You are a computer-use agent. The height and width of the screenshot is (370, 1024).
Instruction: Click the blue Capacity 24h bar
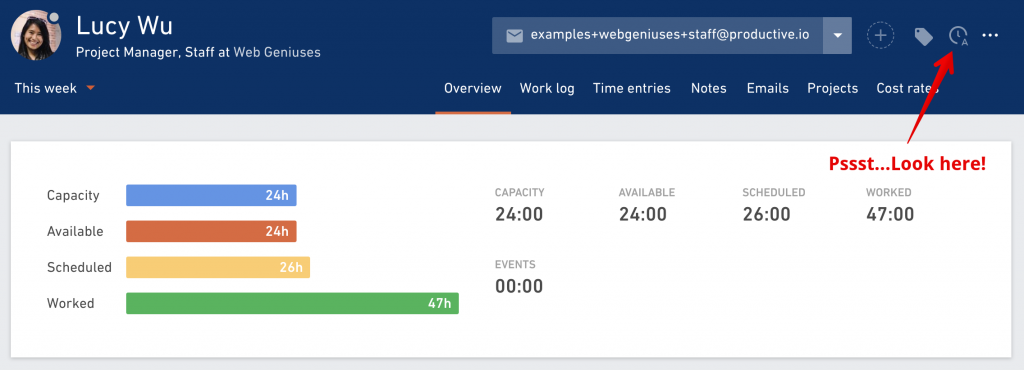(x=211, y=195)
